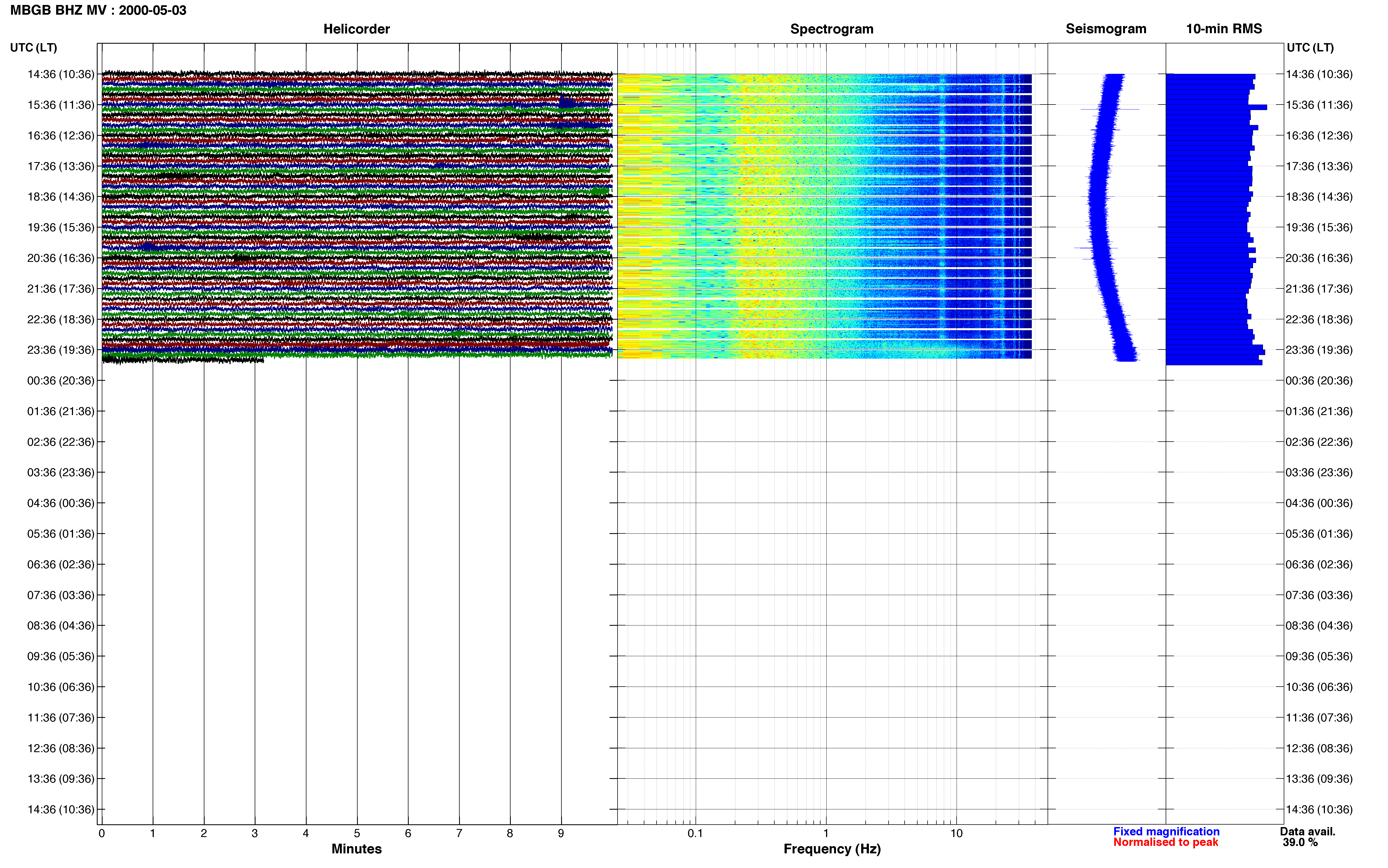Click left time label '19:36 (15:36)'
The width and height of the screenshot is (1388, 868).
[61, 227]
